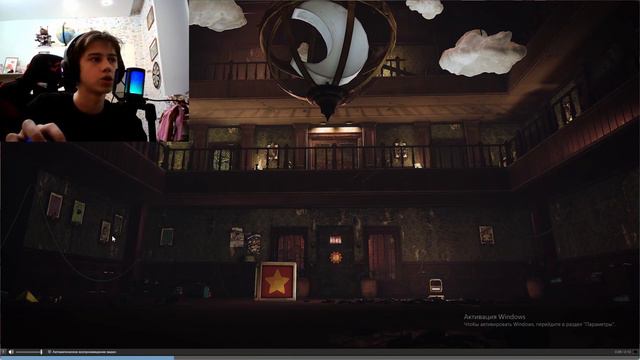Click the red star box in game
Image resolution: width=640 pixels, height=360 pixels.
pyautogui.click(x=276, y=281)
